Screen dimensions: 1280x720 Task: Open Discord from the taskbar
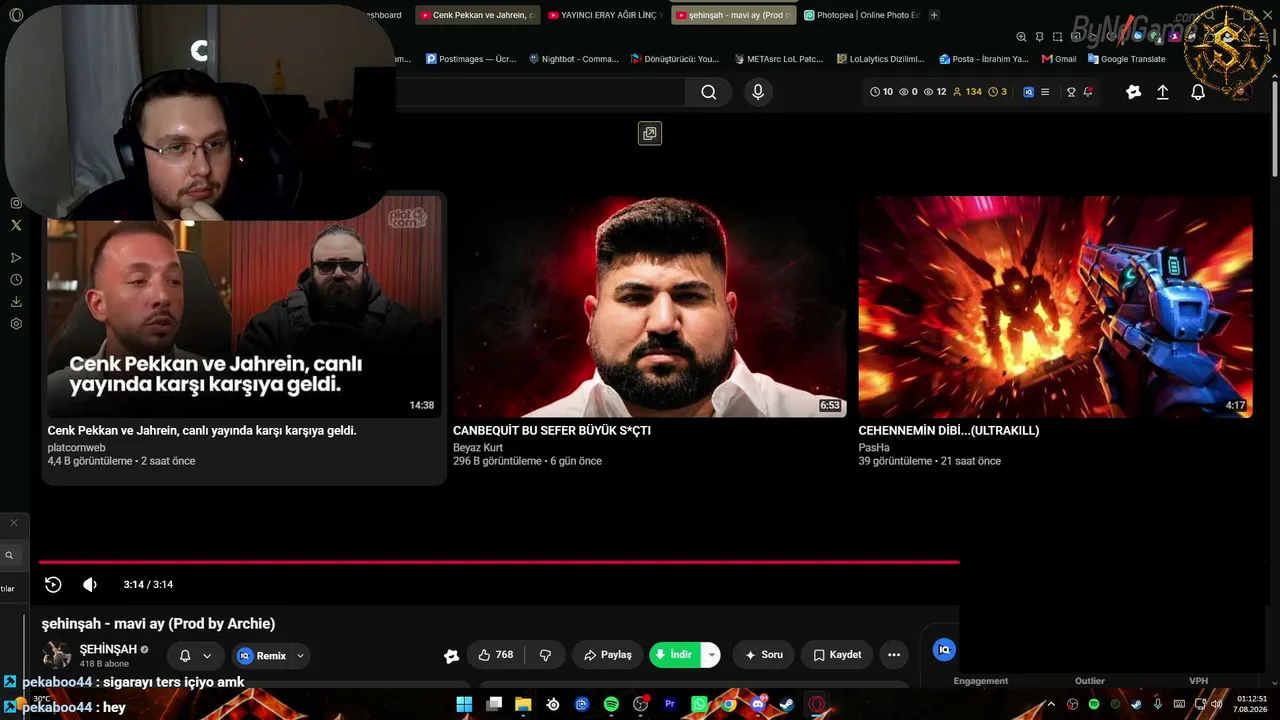coord(758,705)
